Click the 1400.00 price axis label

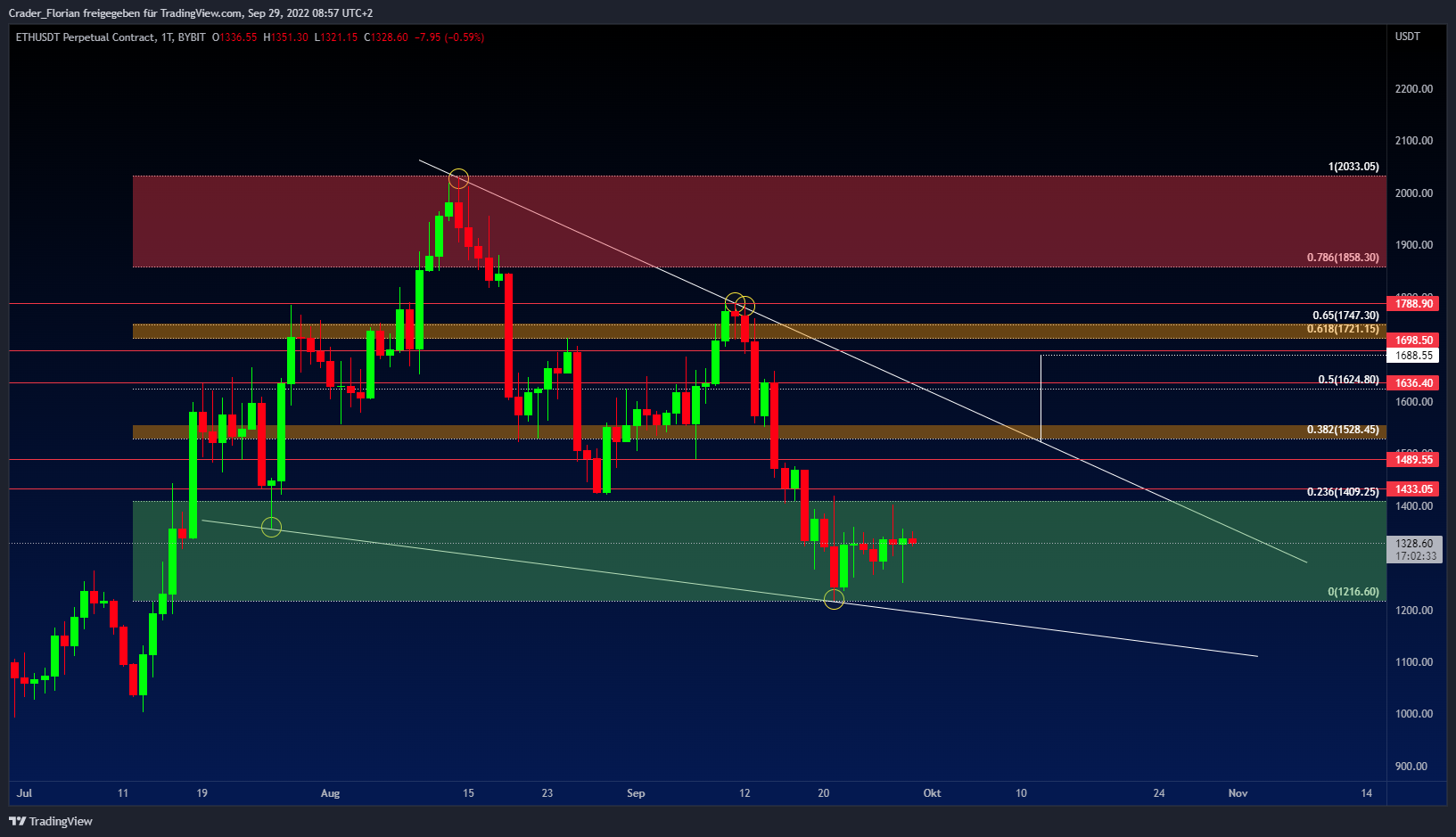pyautogui.click(x=1414, y=506)
